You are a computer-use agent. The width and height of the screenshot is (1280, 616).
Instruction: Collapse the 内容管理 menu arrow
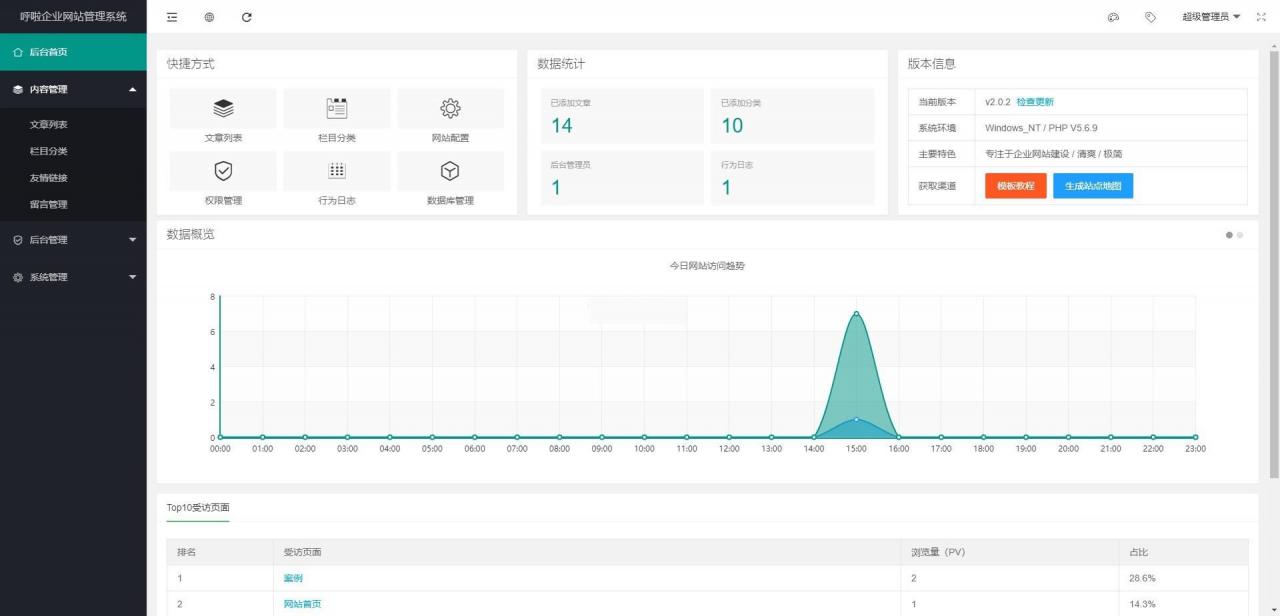tap(133, 89)
